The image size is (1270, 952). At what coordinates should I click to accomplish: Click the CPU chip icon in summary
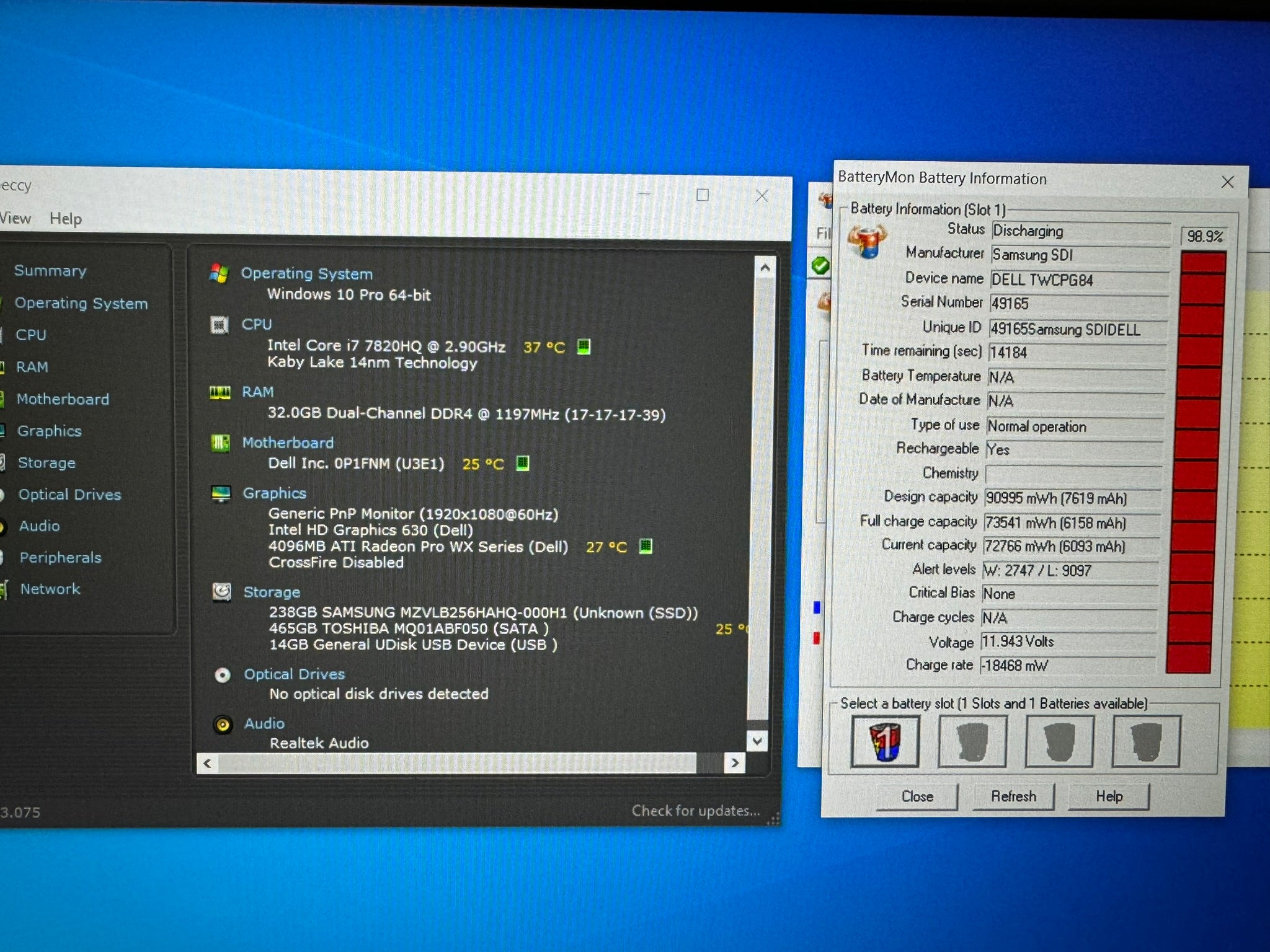click(220, 325)
